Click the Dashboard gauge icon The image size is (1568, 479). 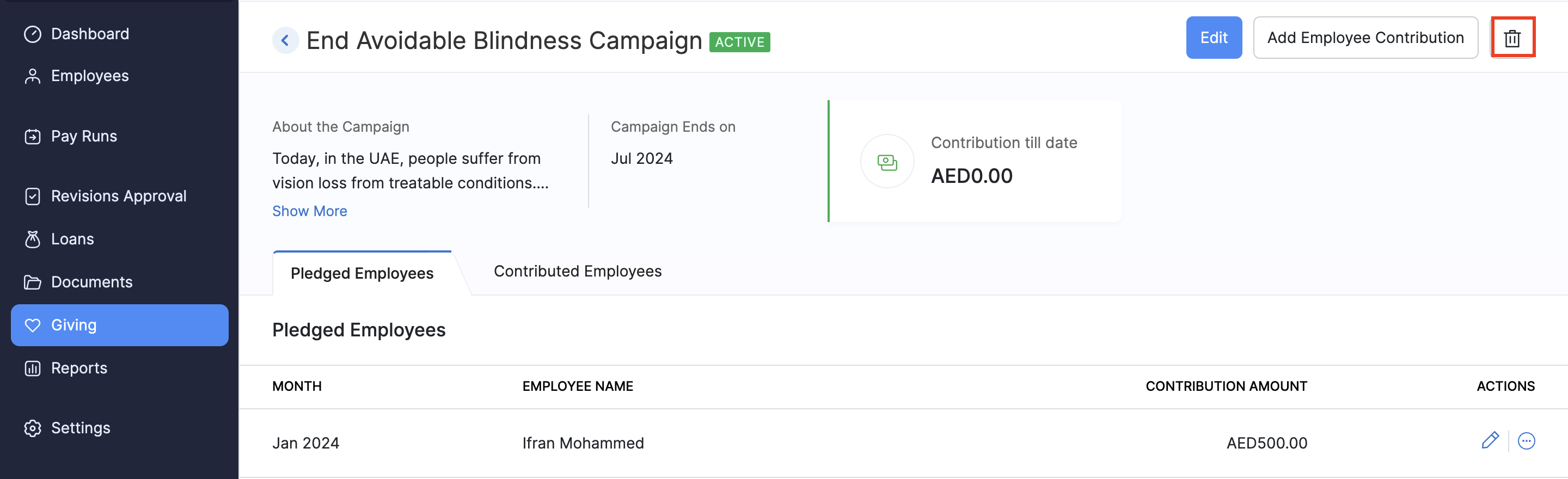click(32, 34)
